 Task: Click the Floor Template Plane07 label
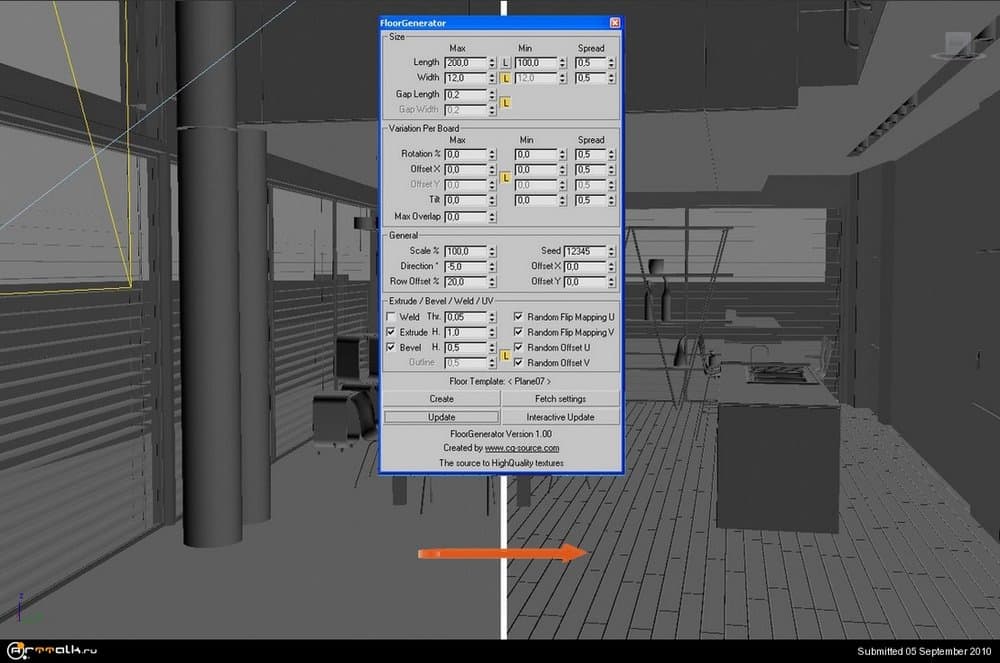[x=501, y=382]
